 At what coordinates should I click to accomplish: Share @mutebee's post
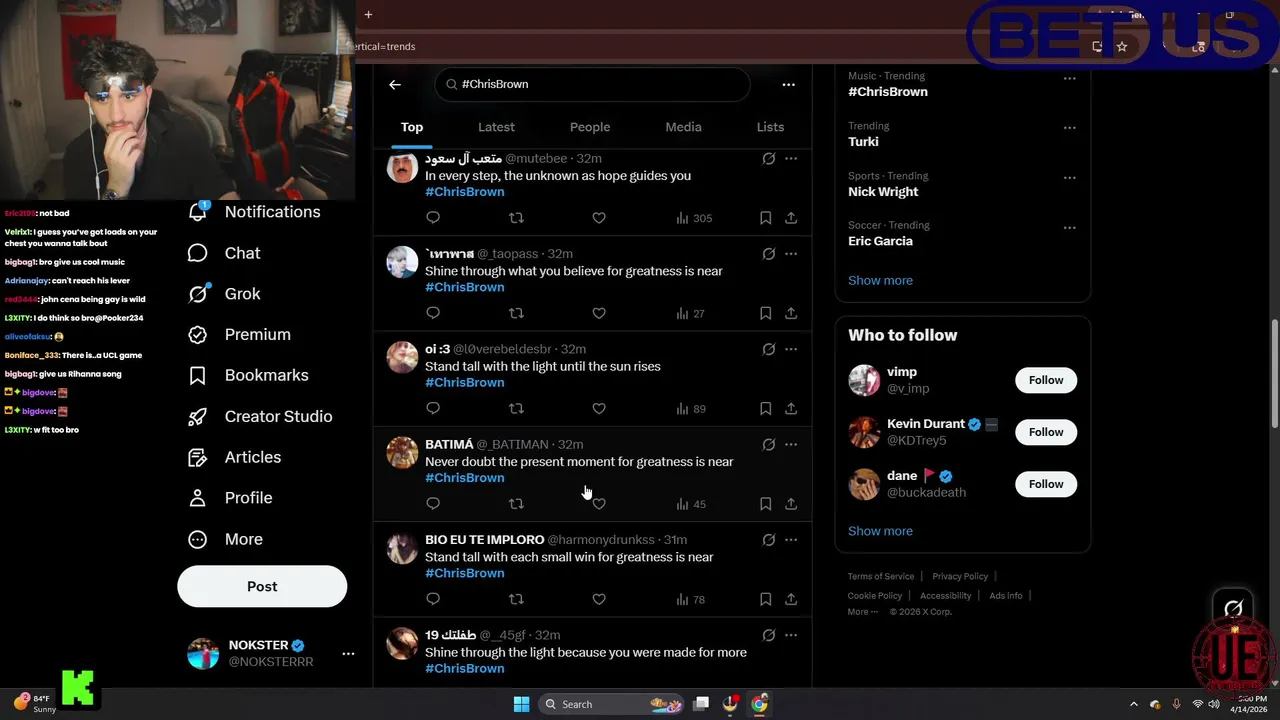pos(791,218)
